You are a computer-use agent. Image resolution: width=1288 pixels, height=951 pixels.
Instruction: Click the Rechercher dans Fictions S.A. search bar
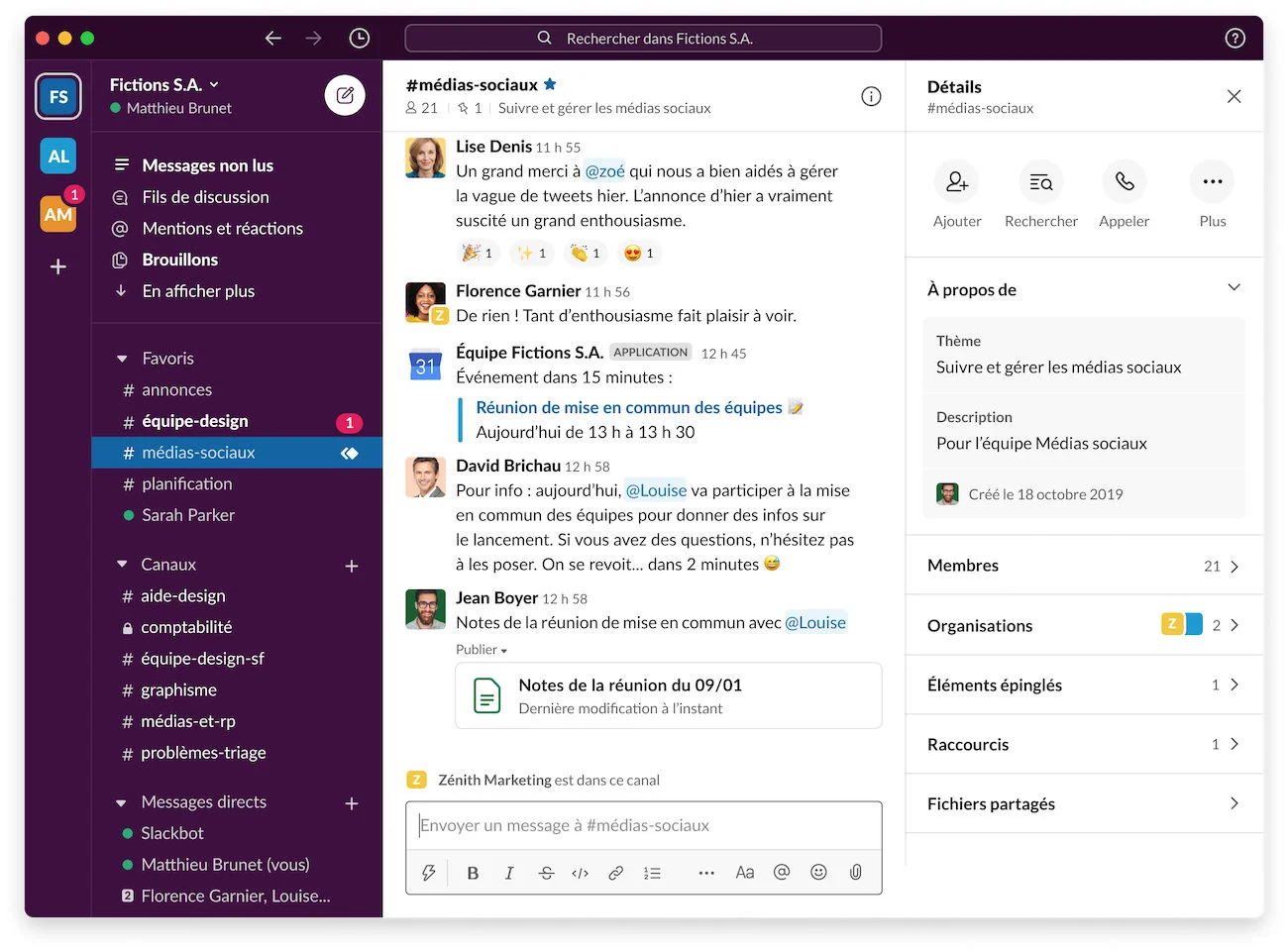[x=643, y=38]
